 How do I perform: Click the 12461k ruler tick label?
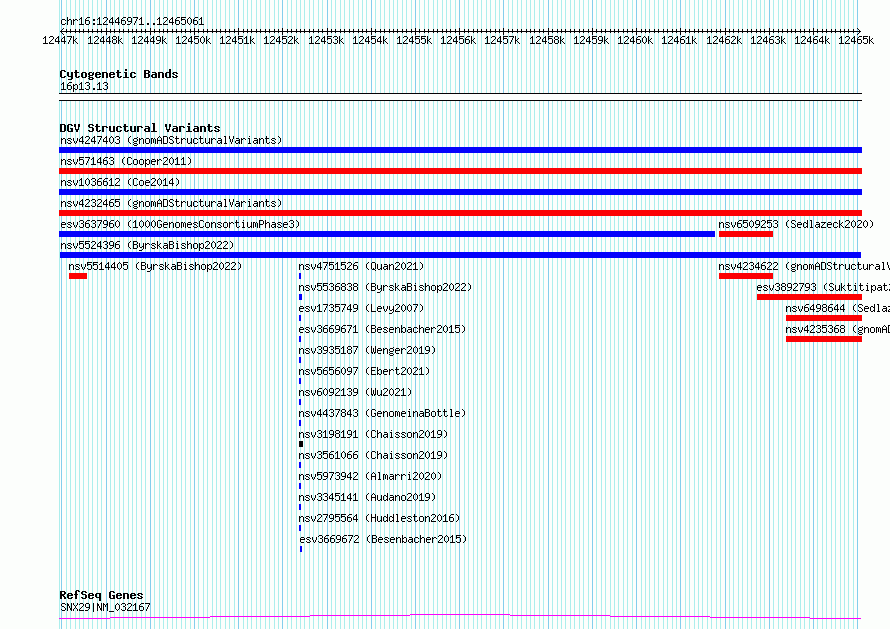point(679,40)
